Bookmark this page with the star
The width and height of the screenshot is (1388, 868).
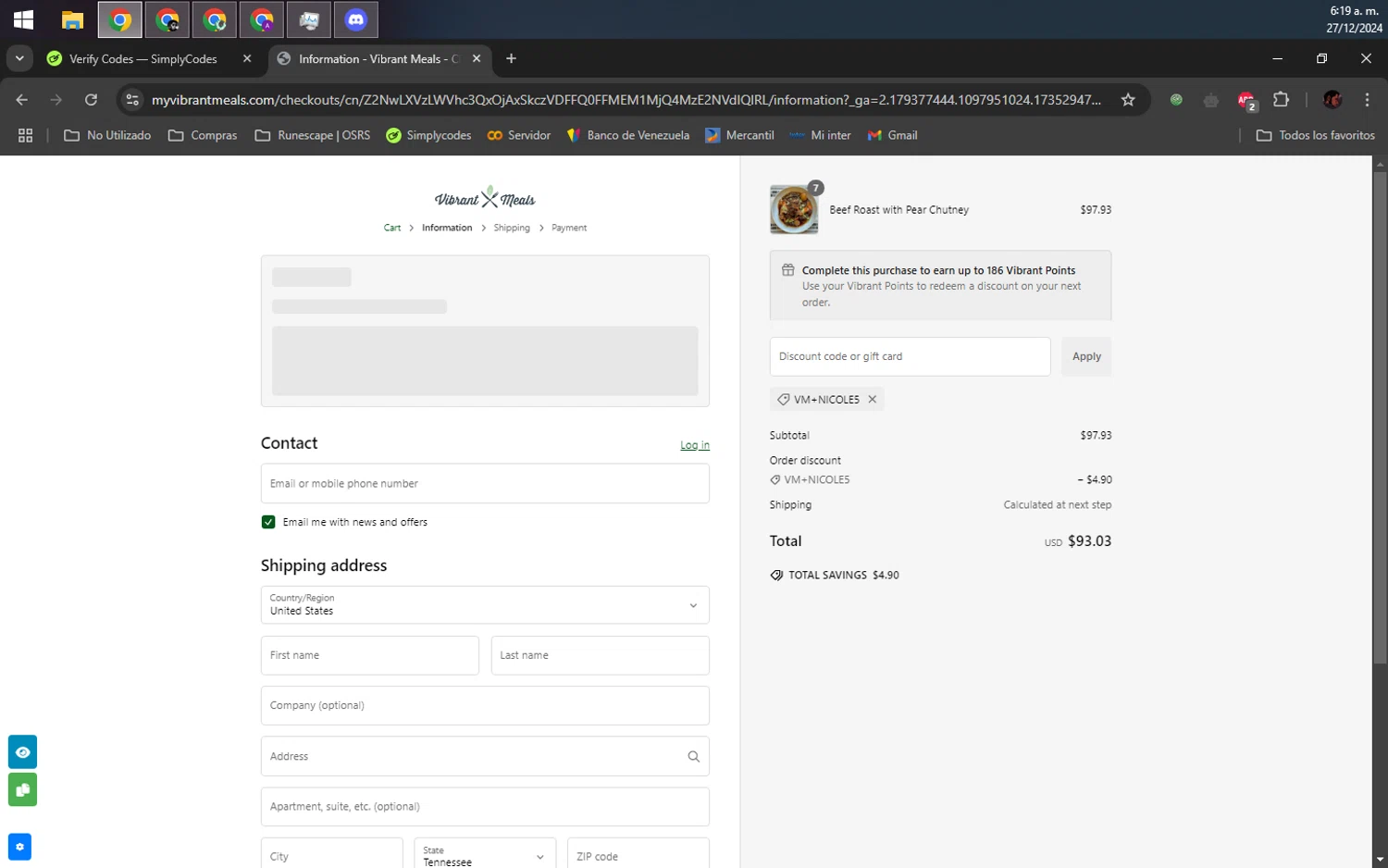[1128, 100]
